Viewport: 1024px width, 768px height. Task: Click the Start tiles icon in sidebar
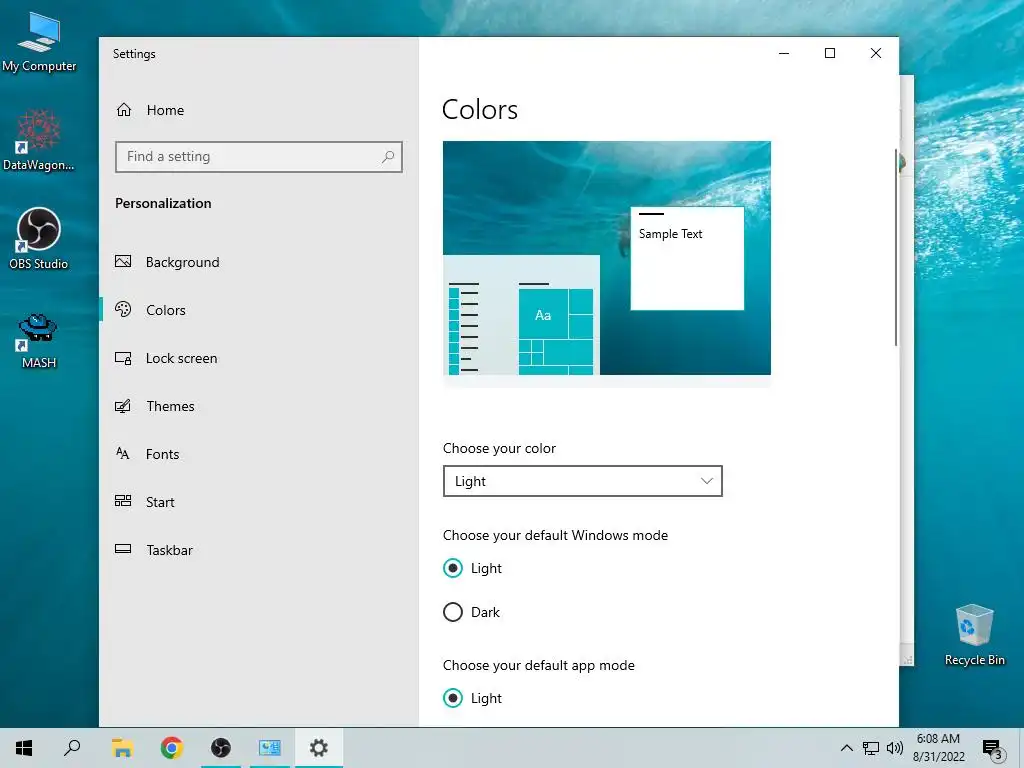click(123, 501)
